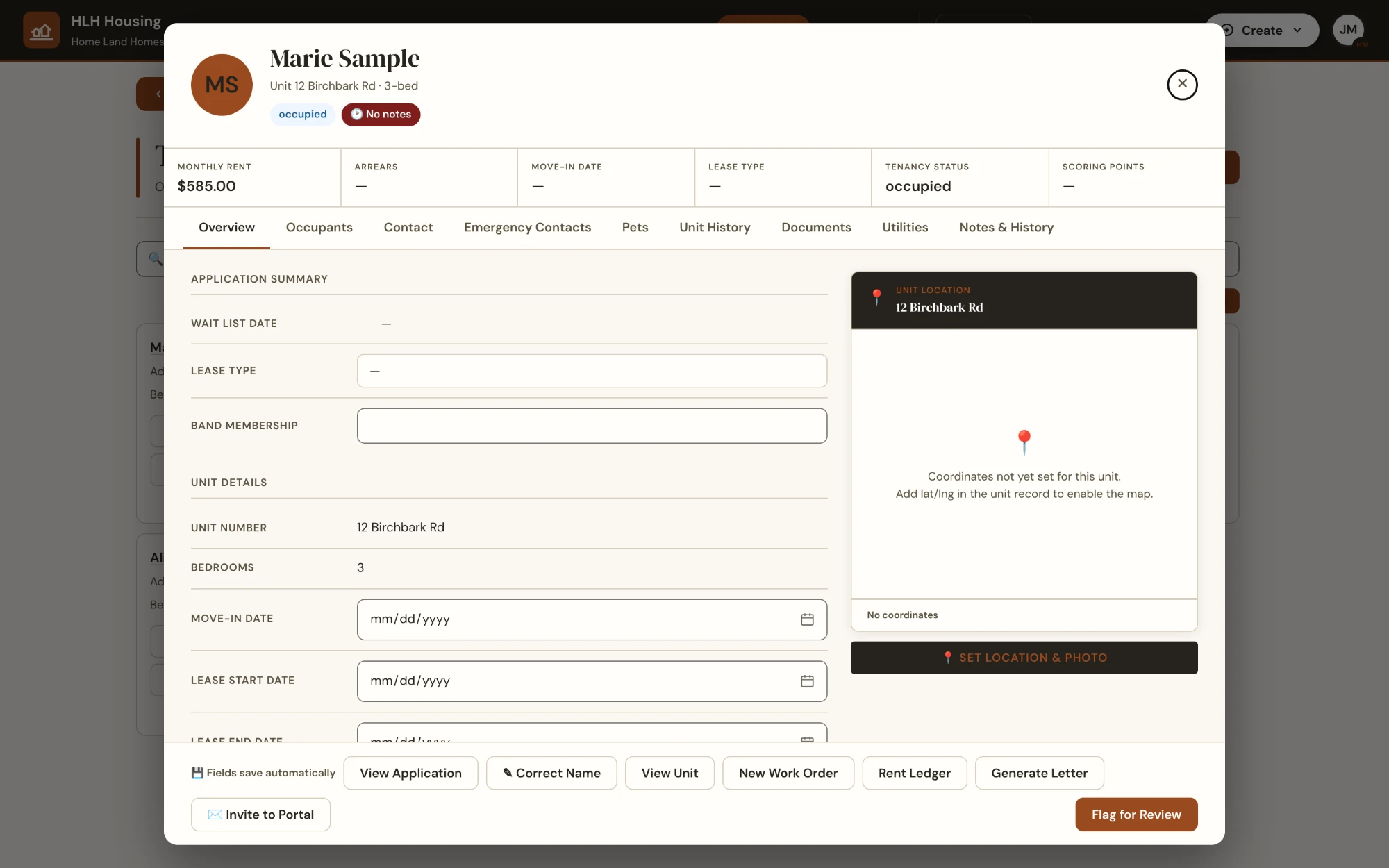The width and height of the screenshot is (1389, 868).
Task: Create a New Work Order
Action: pyautogui.click(x=788, y=773)
